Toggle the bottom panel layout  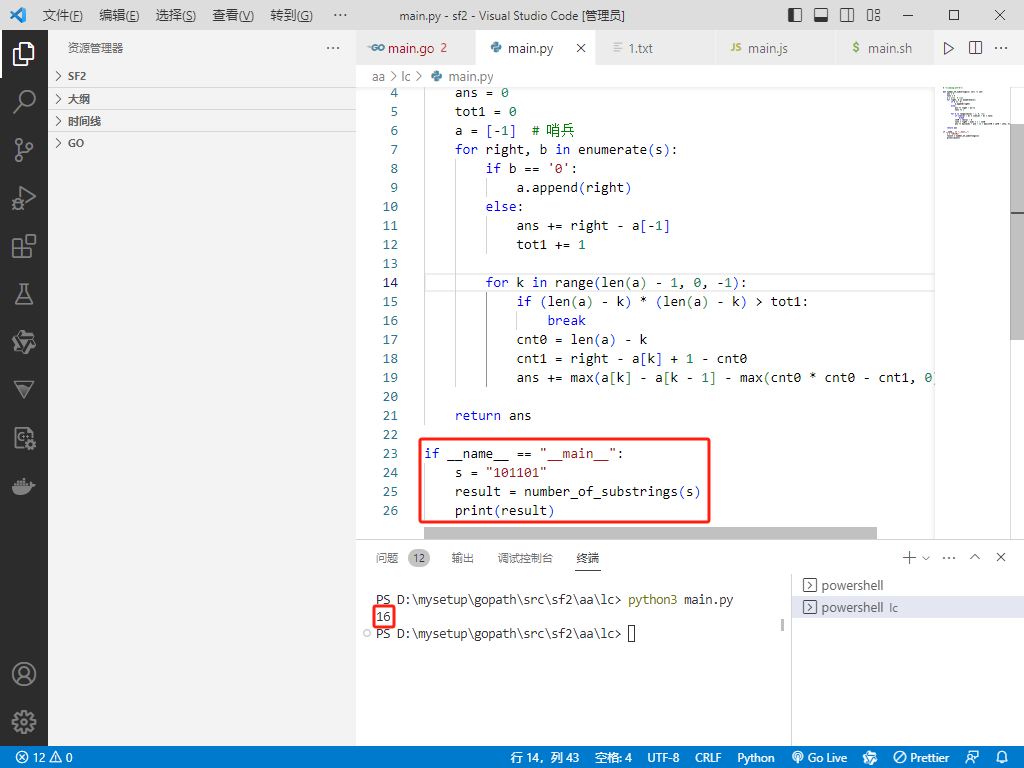click(821, 15)
